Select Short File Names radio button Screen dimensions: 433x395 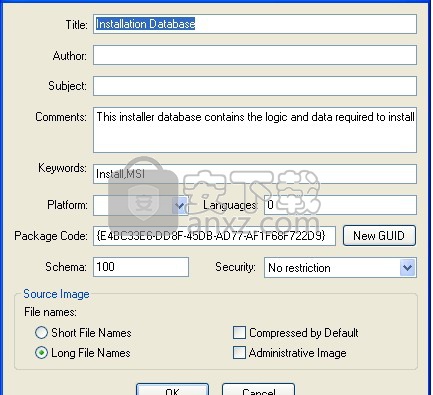(x=41, y=333)
